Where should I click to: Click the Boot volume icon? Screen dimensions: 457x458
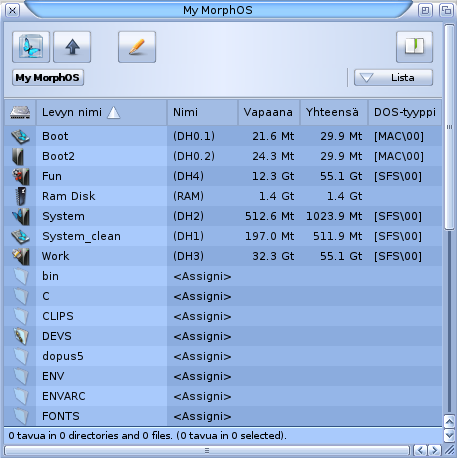[20, 136]
